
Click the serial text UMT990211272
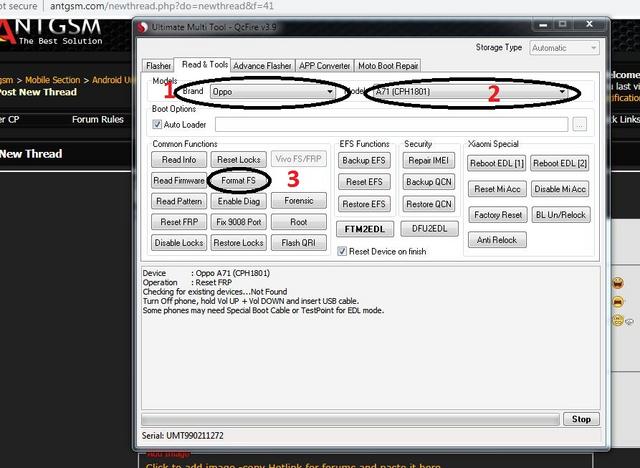(x=195, y=436)
